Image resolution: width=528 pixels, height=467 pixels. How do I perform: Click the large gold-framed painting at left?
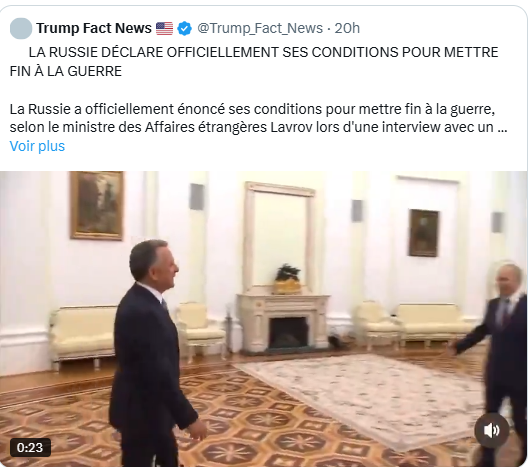click(x=97, y=205)
